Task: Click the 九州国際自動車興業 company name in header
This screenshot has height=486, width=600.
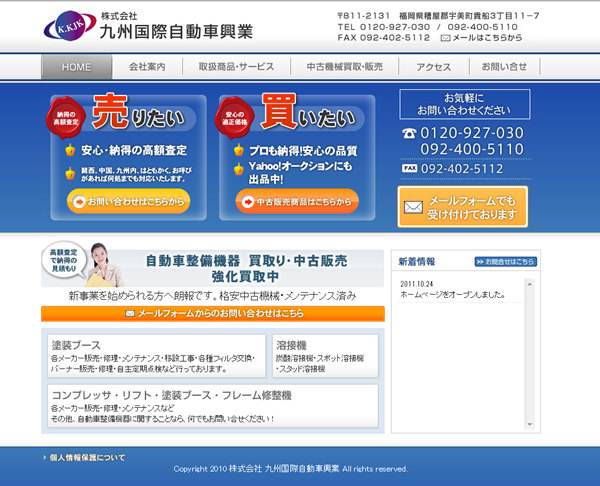Action: pyautogui.click(x=176, y=32)
